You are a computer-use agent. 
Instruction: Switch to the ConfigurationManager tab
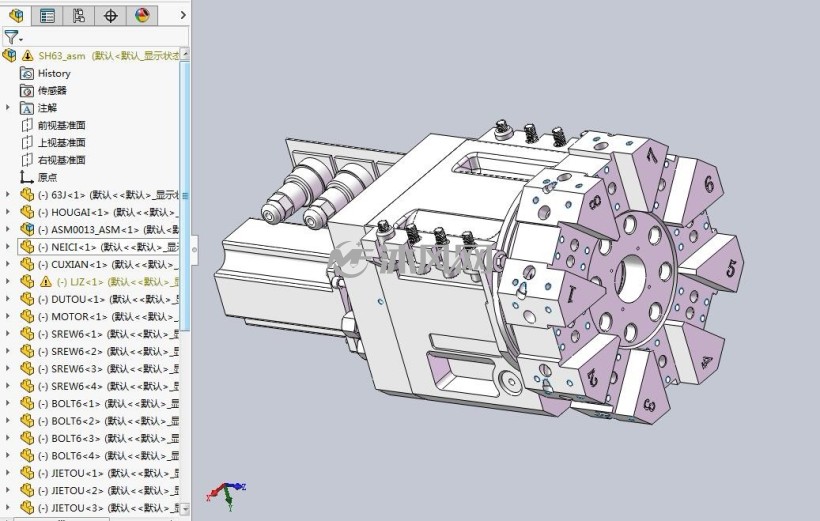(x=78, y=16)
